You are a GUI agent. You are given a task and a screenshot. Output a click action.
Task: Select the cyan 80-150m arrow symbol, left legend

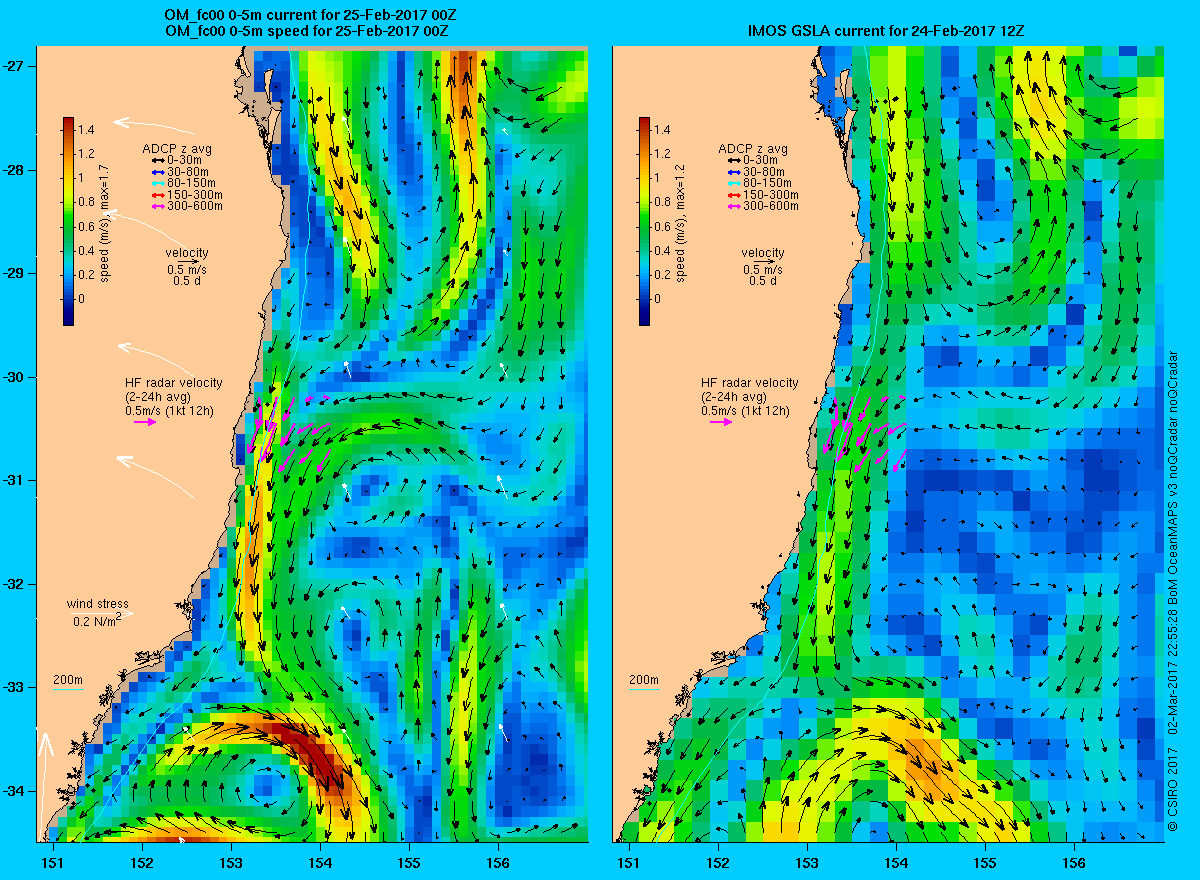(x=156, y=183)
